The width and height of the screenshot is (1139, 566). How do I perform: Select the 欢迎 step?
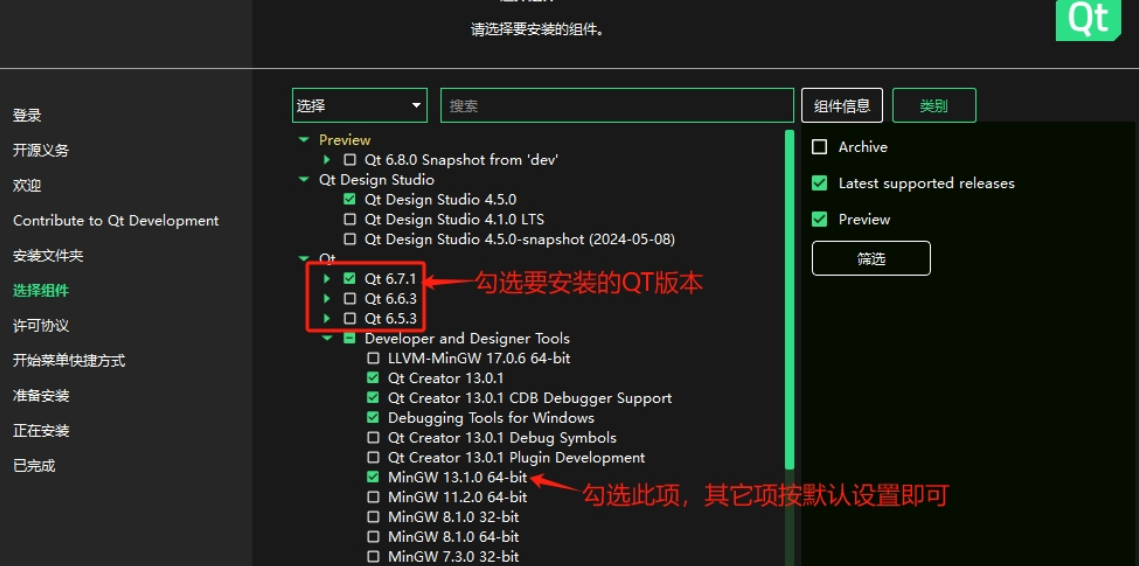click(27, 185)
